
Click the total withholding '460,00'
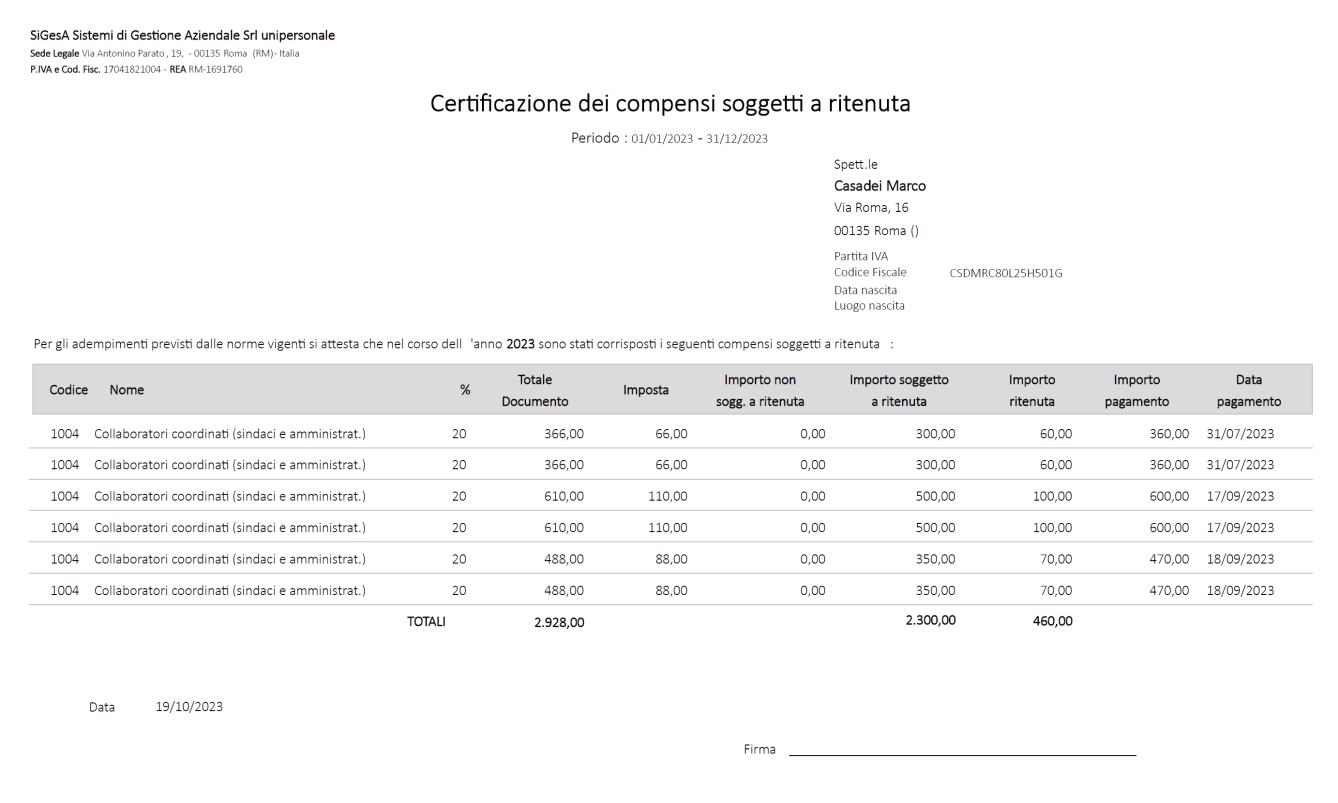1052,621
